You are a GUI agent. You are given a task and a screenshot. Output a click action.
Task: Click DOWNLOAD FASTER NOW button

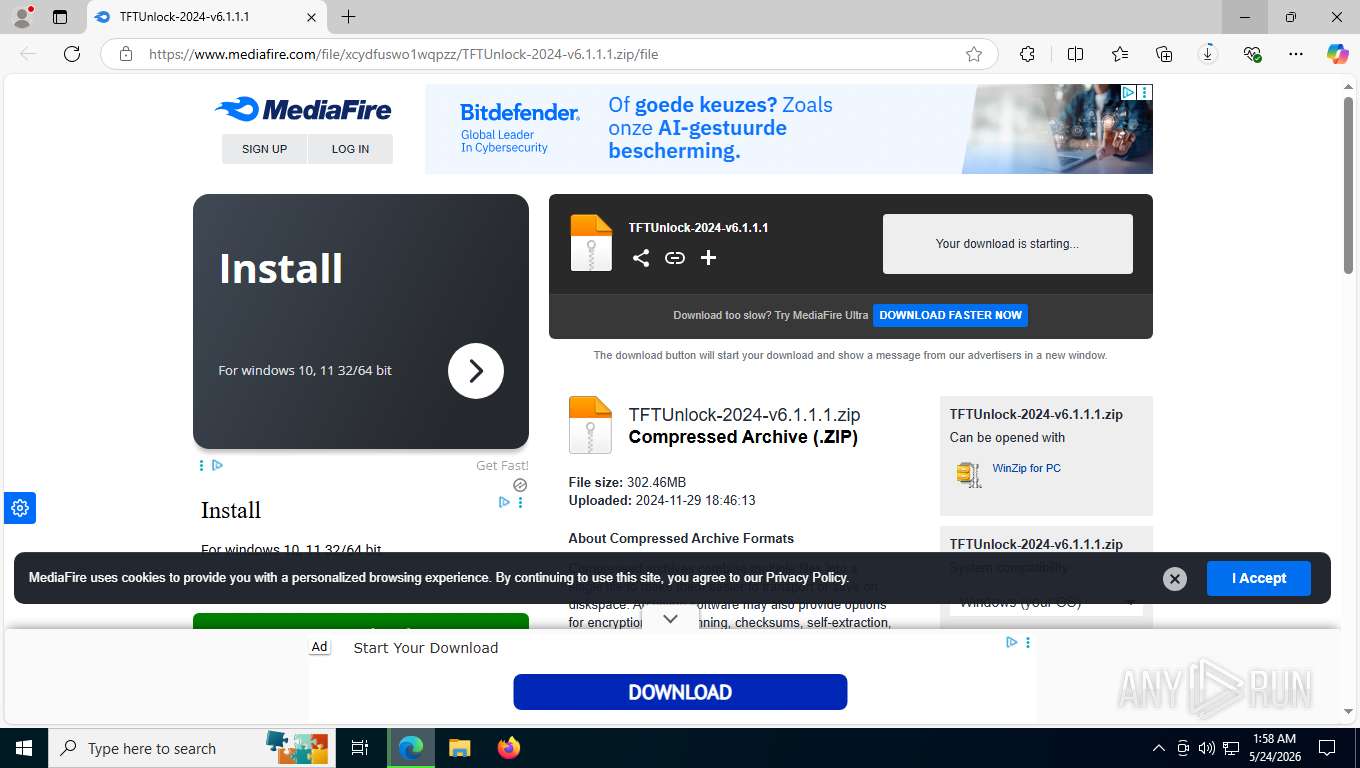coord(950,315)
